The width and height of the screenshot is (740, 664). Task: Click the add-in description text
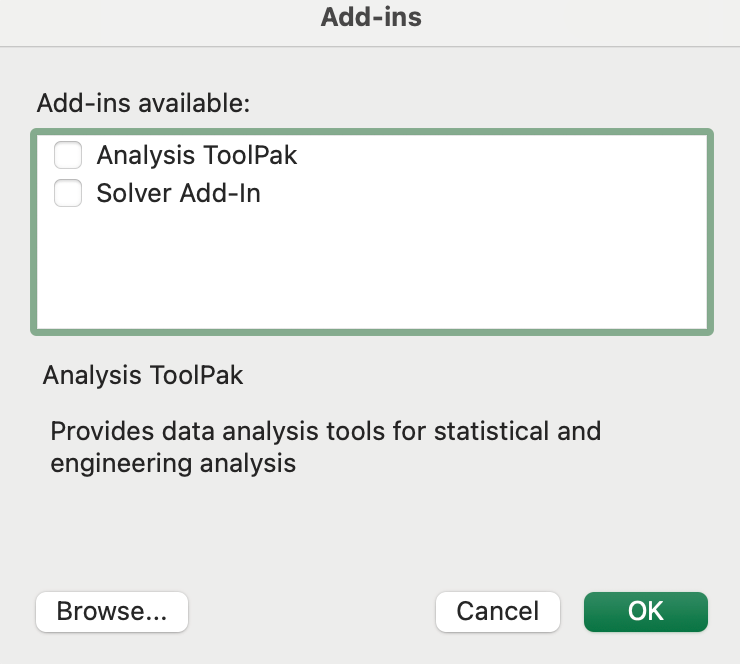click(x=325, y=447)
